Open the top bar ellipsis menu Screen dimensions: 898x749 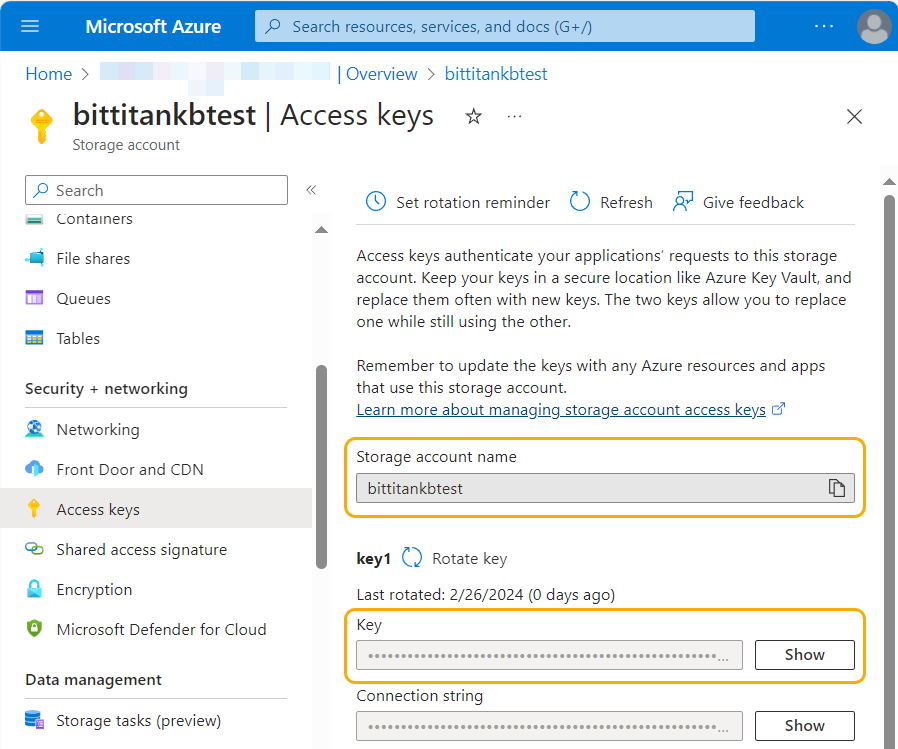pos(824,26)
